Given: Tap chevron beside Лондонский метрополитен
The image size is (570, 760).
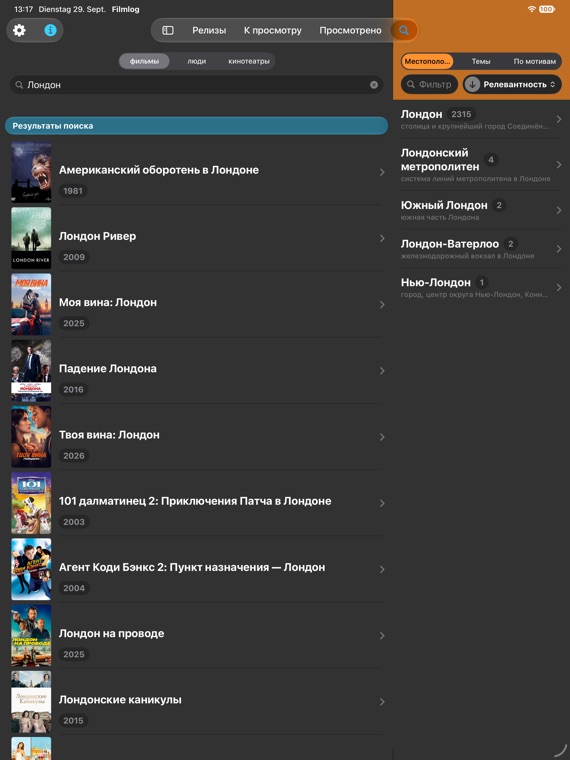Looking at the screenshot, I should [559, 165].
